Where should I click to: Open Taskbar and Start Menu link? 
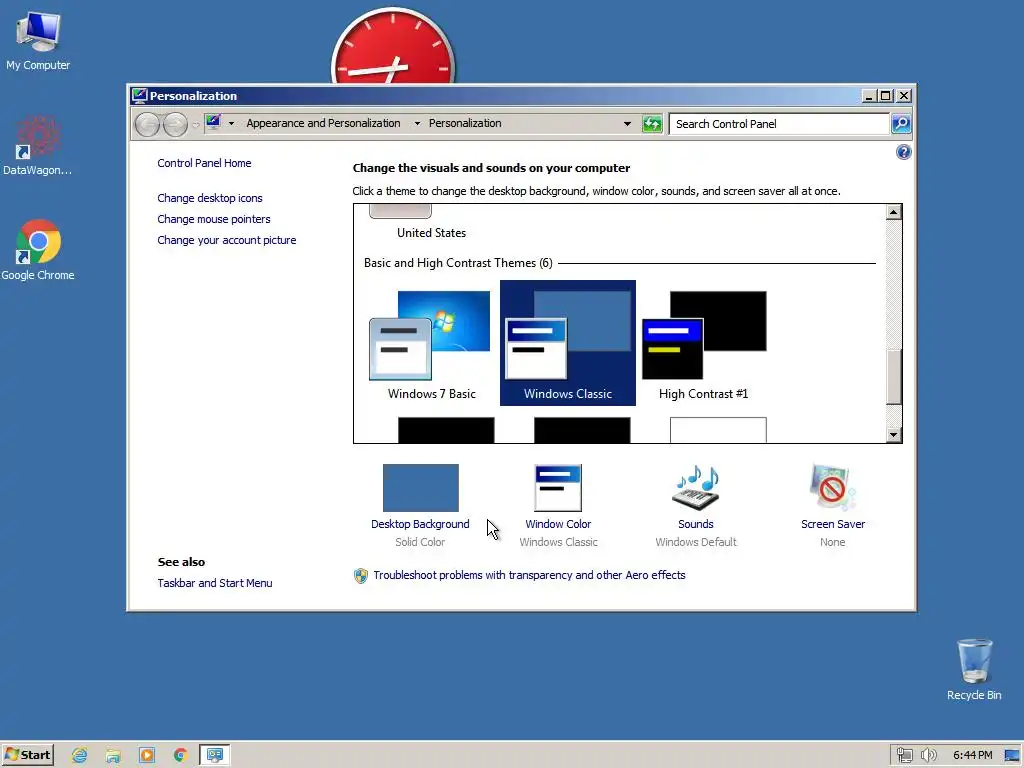tap(215, 583)
